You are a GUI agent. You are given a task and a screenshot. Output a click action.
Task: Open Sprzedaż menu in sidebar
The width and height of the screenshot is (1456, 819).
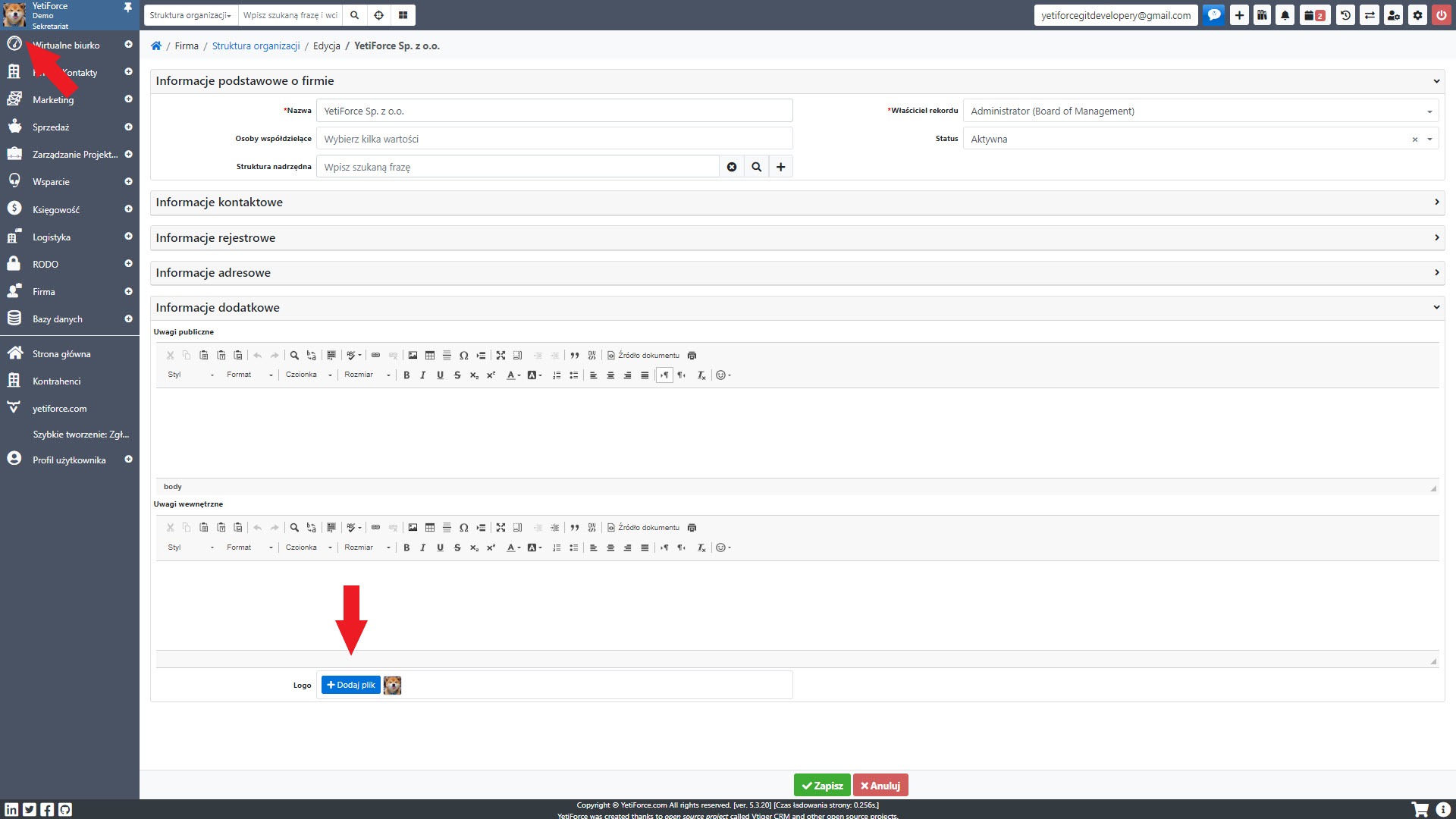(x=70, y=127)
